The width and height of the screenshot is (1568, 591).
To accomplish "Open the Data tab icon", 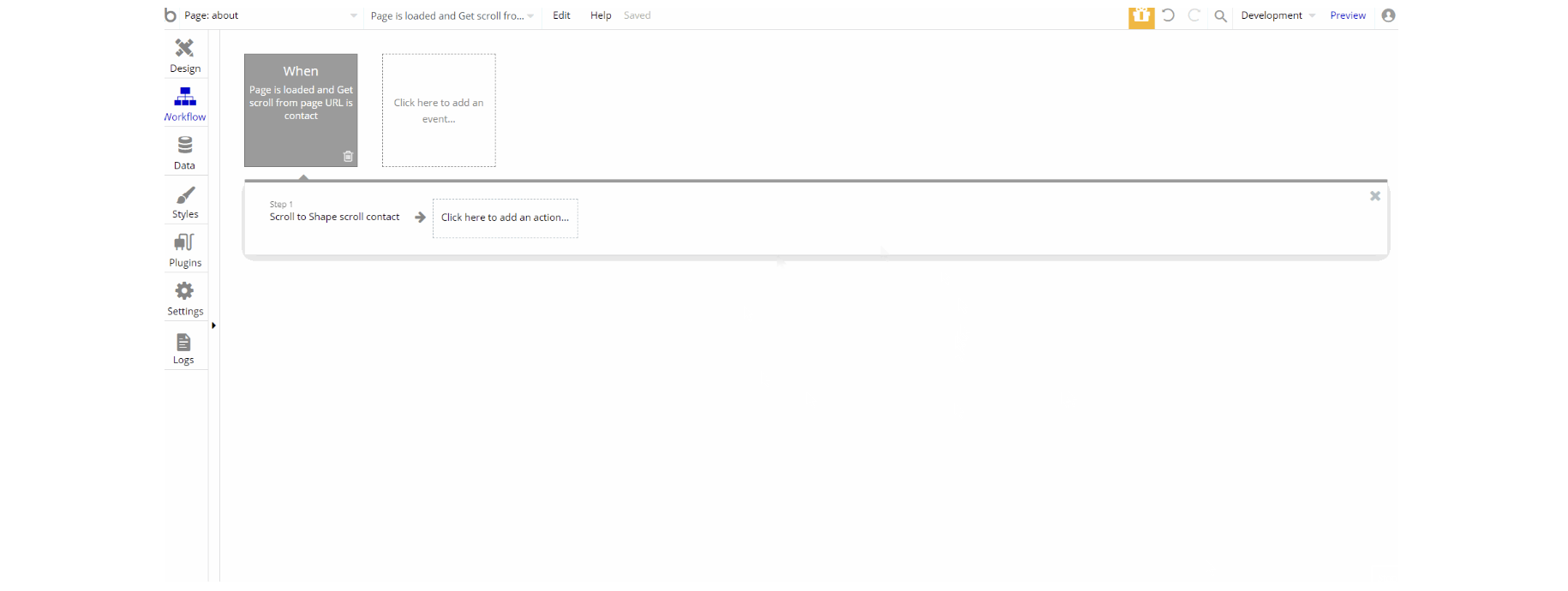I will click(x=185, y=145).
